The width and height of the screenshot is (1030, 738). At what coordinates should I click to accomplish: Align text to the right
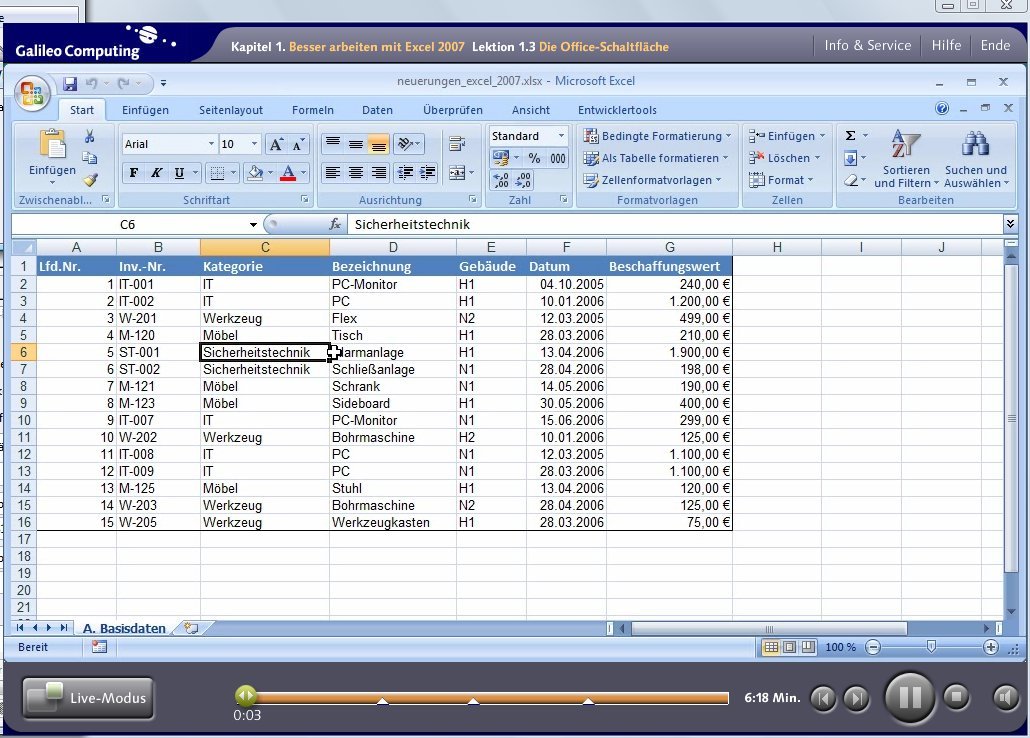[x=379, y=173]
